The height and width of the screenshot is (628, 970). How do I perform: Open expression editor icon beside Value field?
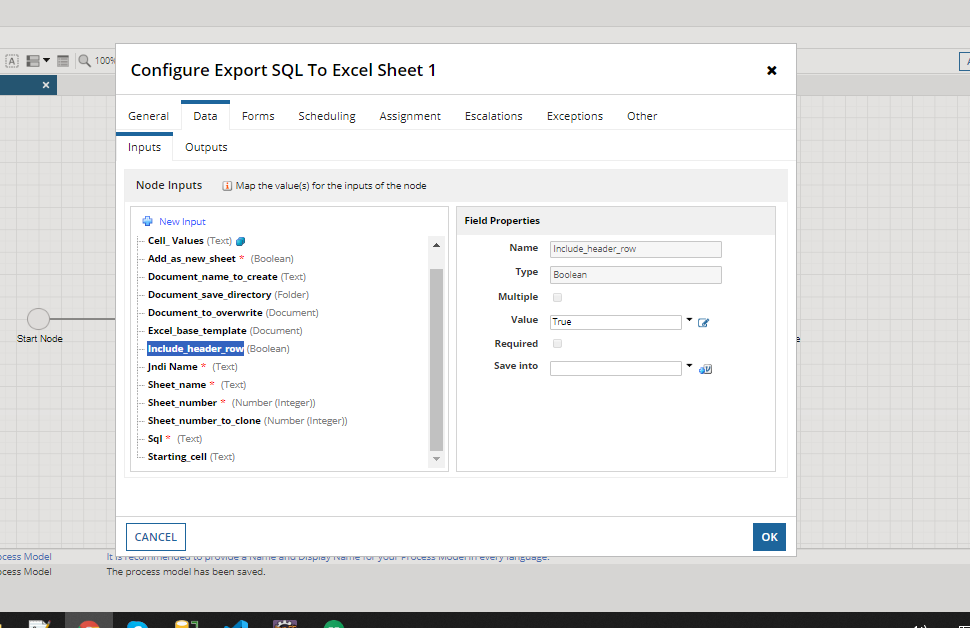[703, 322]
